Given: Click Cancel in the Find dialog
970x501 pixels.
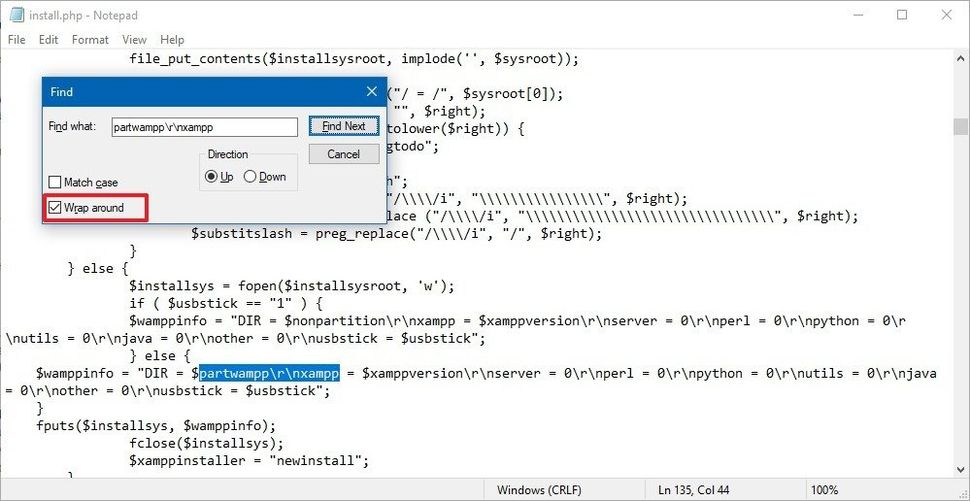Looking at the screenshot, I should (x=344, y=154).
